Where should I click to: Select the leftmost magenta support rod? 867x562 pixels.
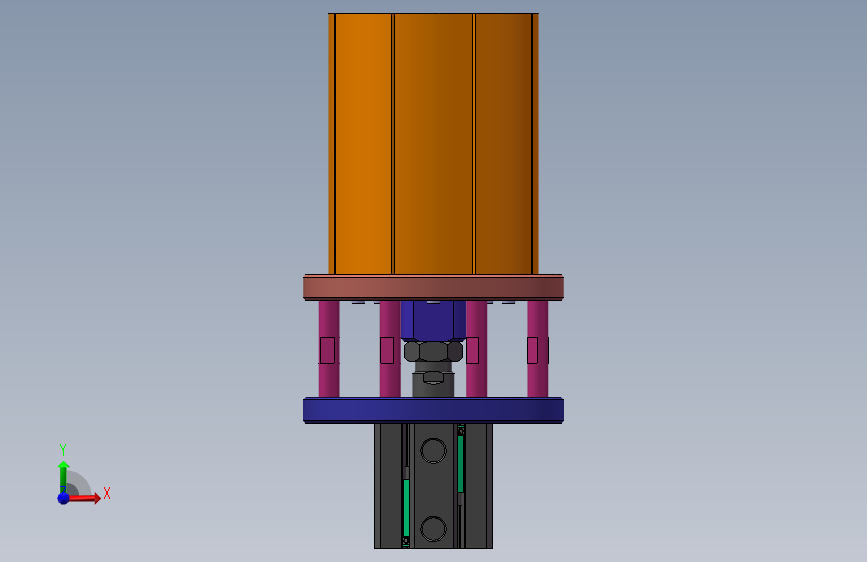click(x=329, y=349)
